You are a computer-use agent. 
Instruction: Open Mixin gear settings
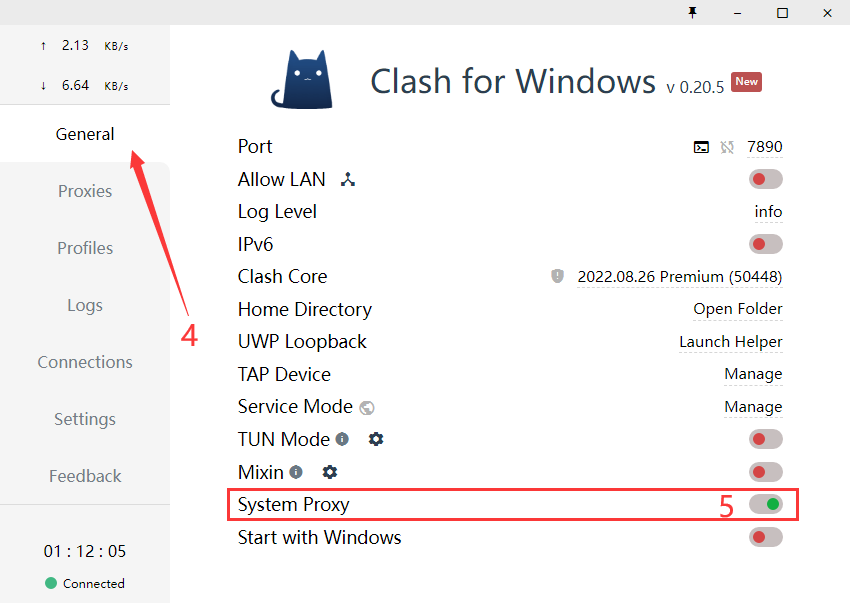pos(330,472)
